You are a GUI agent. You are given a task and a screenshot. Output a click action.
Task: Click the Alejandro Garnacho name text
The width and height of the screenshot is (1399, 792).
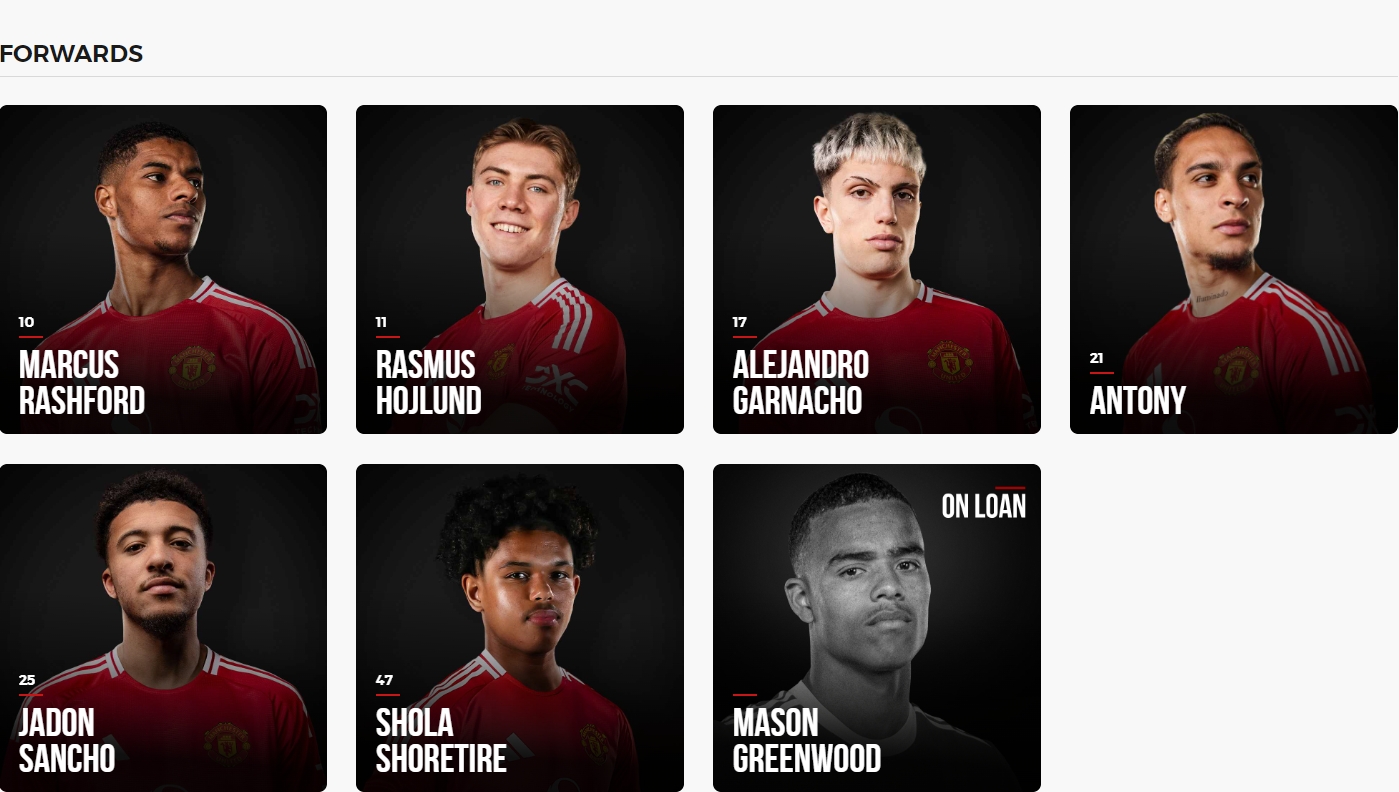[801, 382]
